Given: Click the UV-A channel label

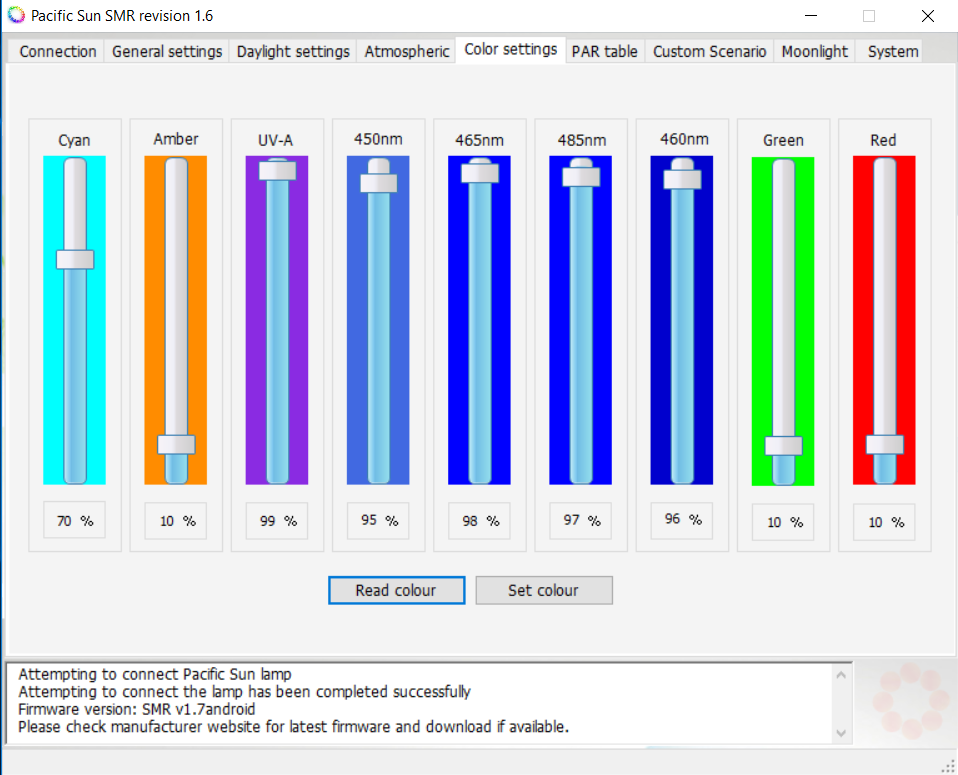Looking at the screenshot, I should pos(276,141).
